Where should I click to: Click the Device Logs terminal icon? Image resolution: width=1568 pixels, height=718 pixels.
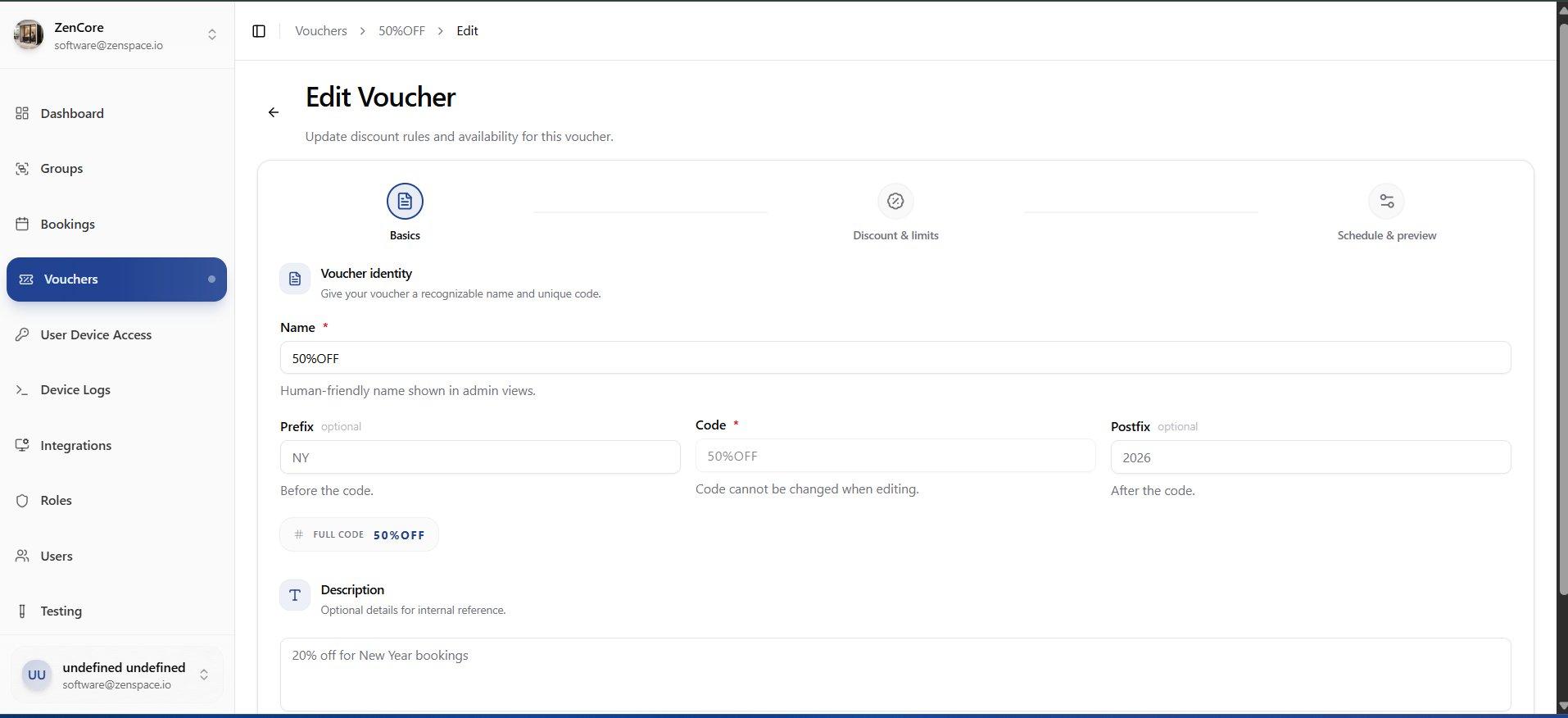(x=22, y=390)
